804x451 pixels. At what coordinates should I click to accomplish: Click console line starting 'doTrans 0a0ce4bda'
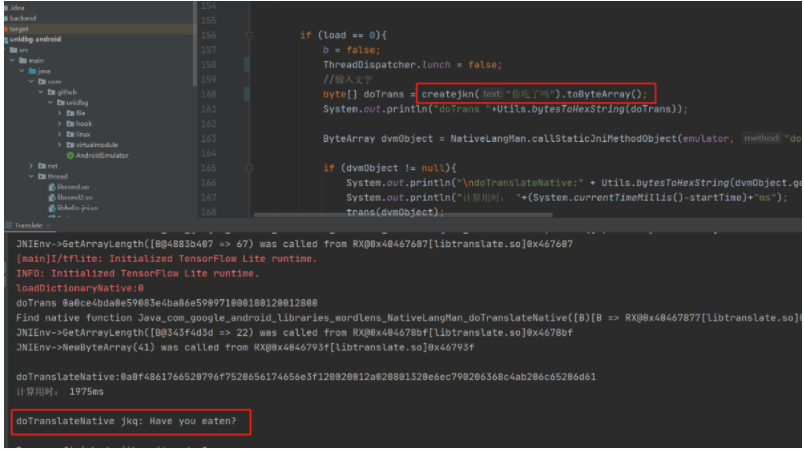[167, 303]
